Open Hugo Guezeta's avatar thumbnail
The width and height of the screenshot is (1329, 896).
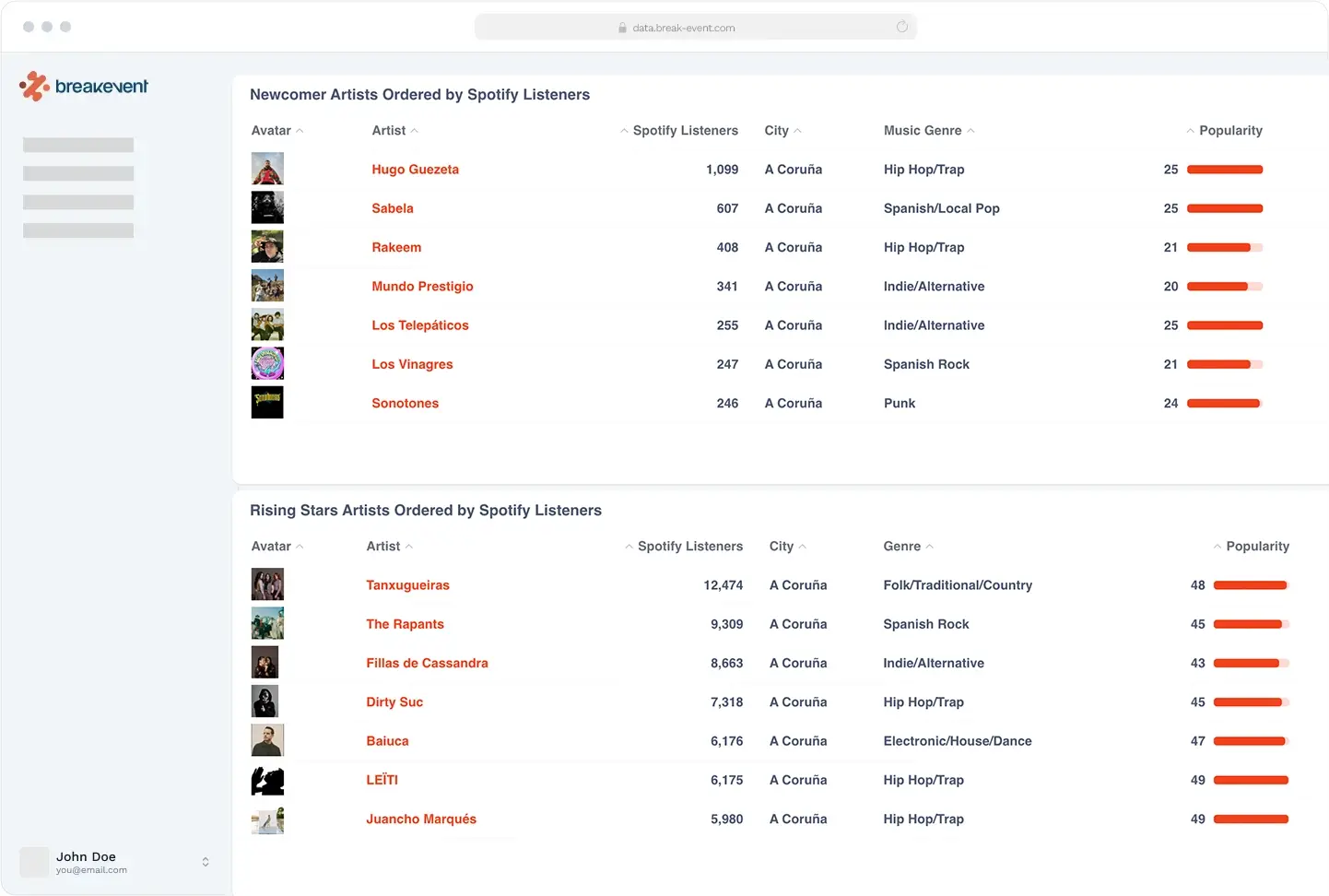click(267, 169)
